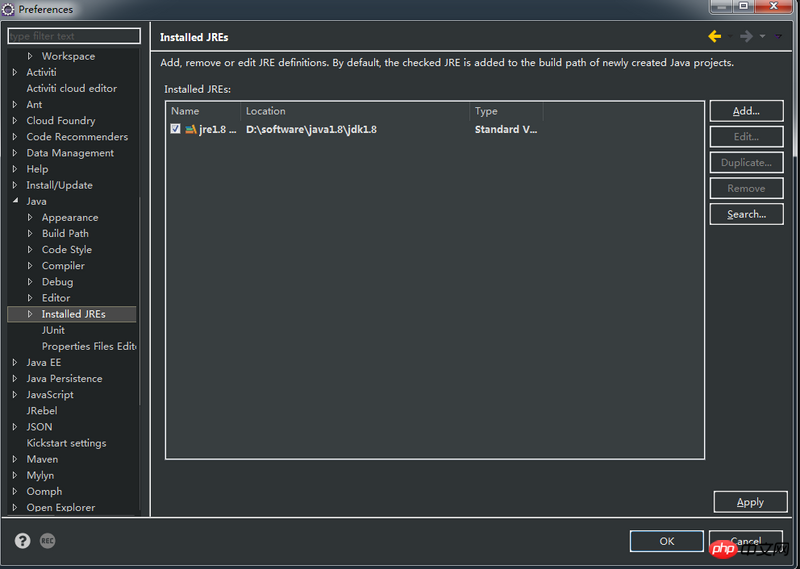The image size is (800, 569).
Task: Click the preferences tree vertical scrollbar
Action: point(139,301)
